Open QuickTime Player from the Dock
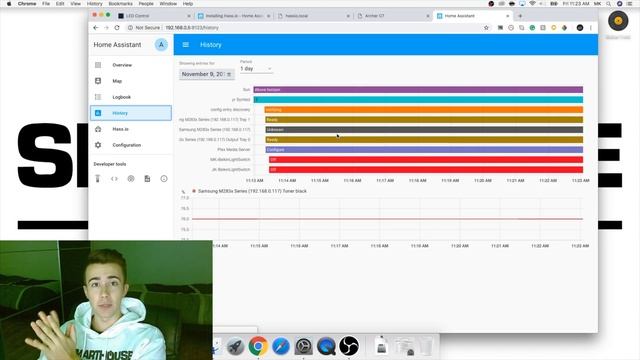This screenshot has width=640, height=360. tap(326, 346)
